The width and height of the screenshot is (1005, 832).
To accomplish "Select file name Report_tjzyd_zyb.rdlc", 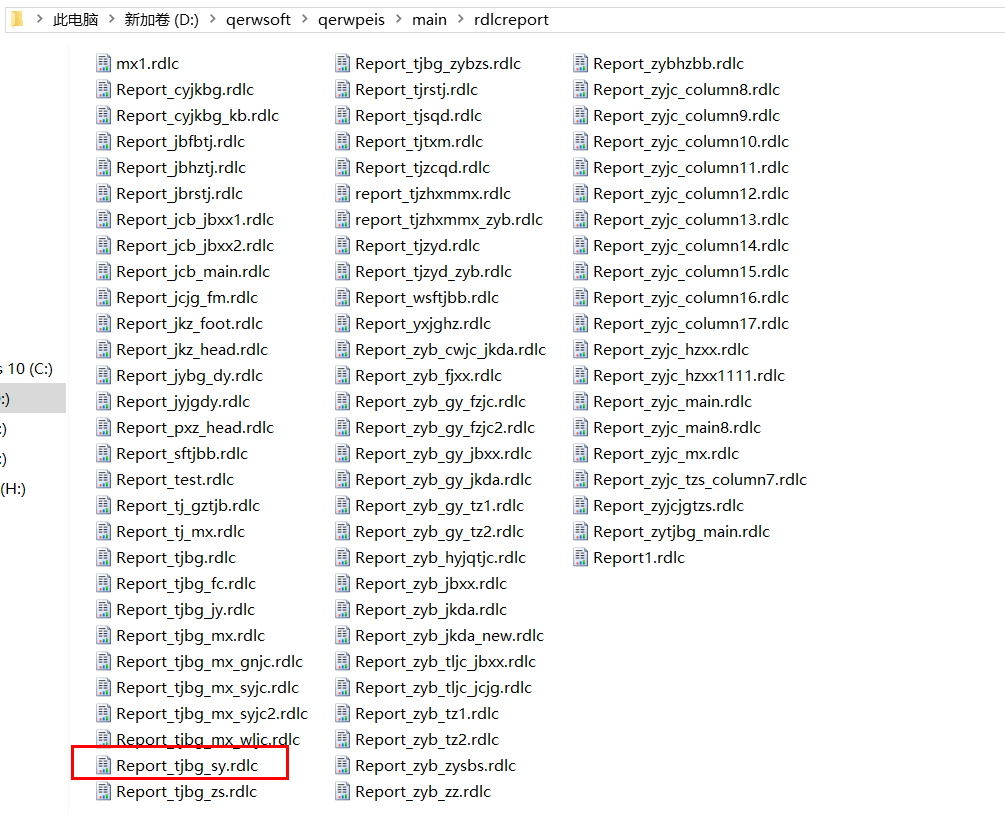I will click(434, 272).
